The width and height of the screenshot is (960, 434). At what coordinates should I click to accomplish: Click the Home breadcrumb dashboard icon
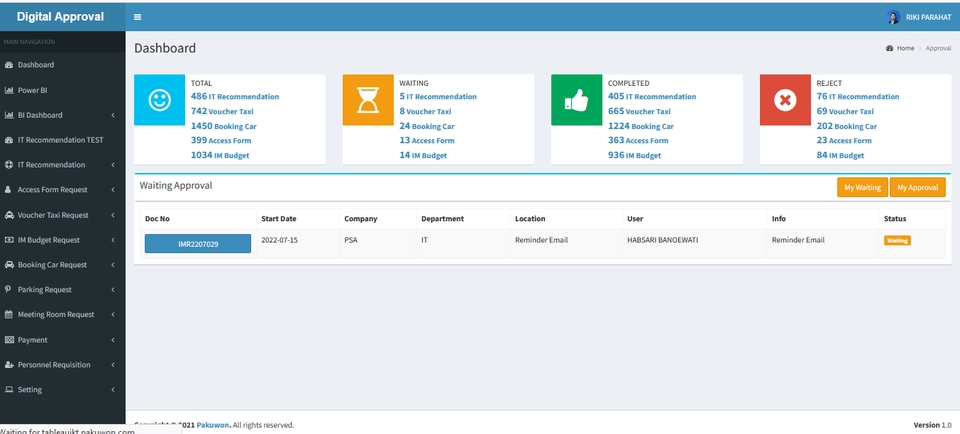pos(890,48)
